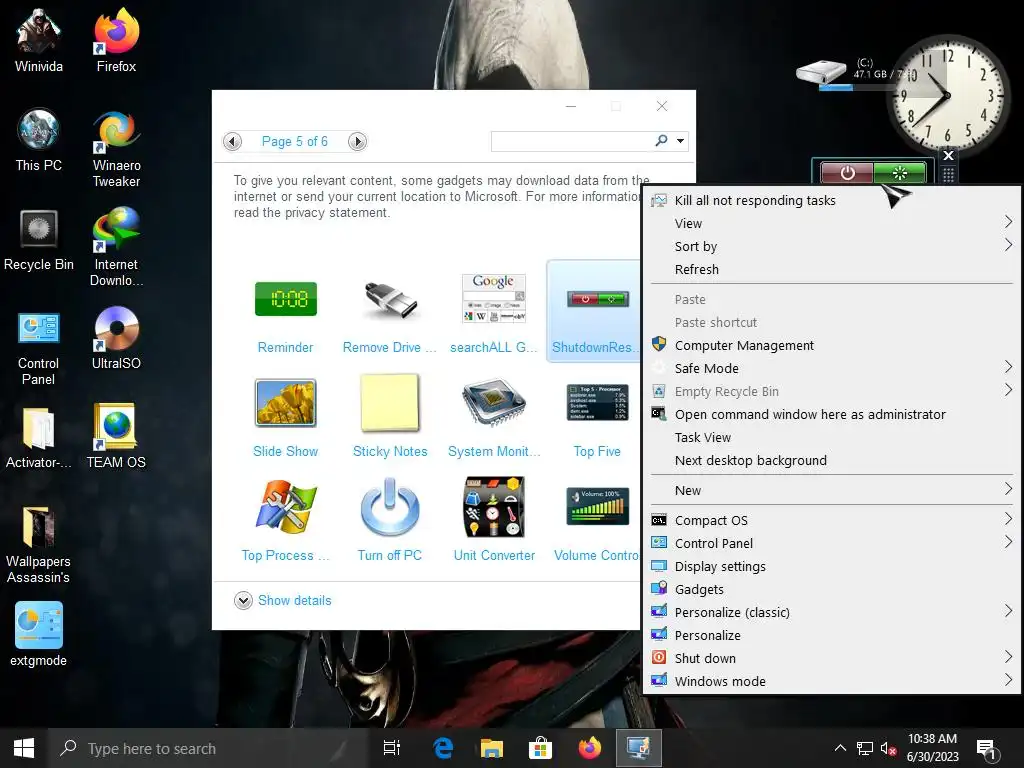Screen dimensions: 1024x768
Task: Select the Unit Converter gadget
Action: [x=494, y=520]
